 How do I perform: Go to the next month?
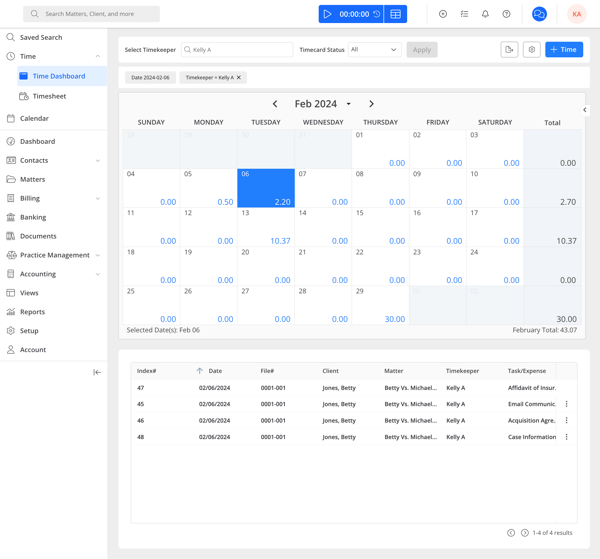(x=371, y=104)
